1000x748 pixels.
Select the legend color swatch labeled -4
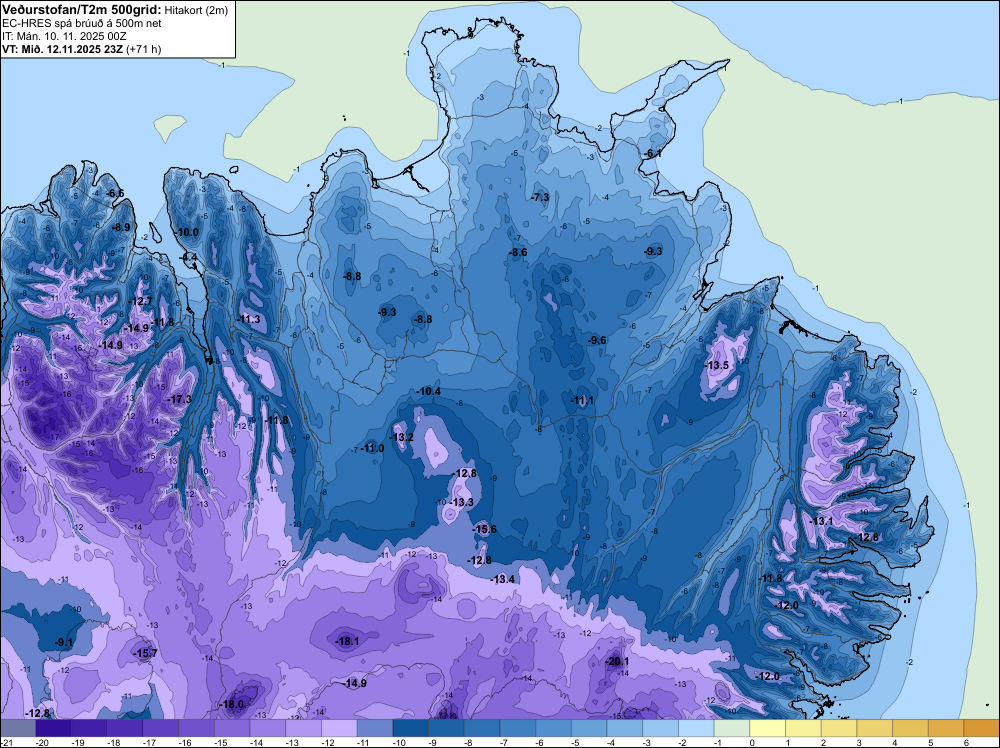pos(625,728)
